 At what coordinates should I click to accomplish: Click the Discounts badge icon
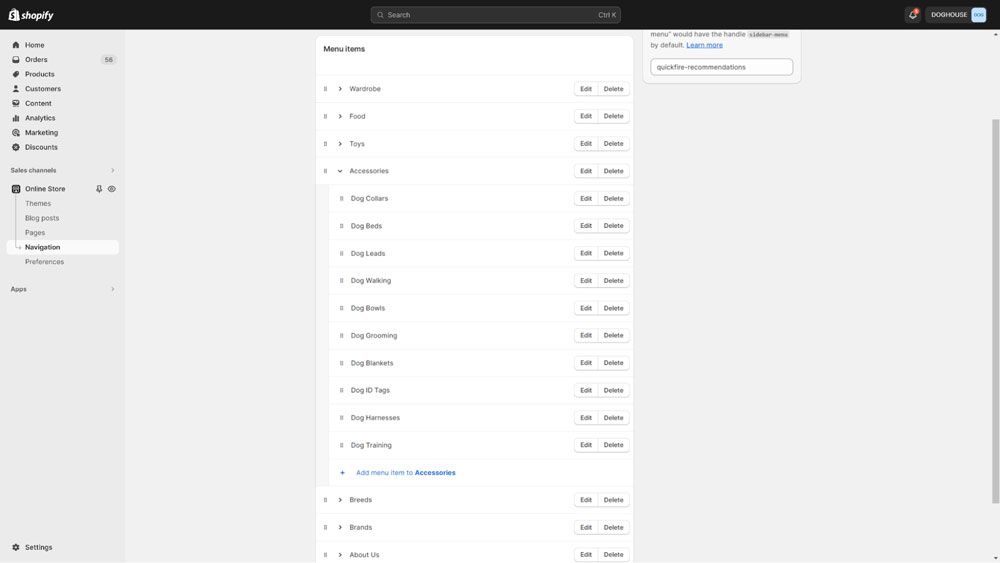point(16,147)
